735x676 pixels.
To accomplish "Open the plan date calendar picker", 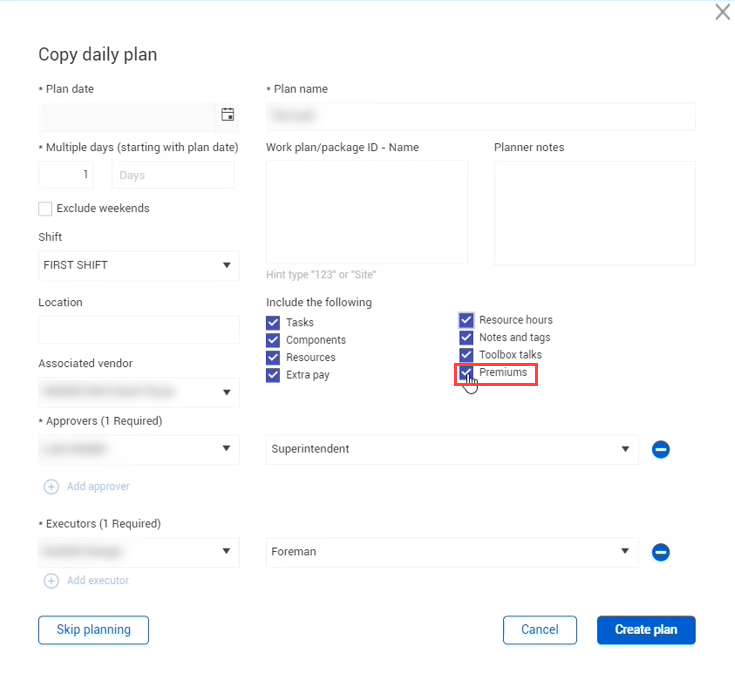I will (x=227, y=116).
